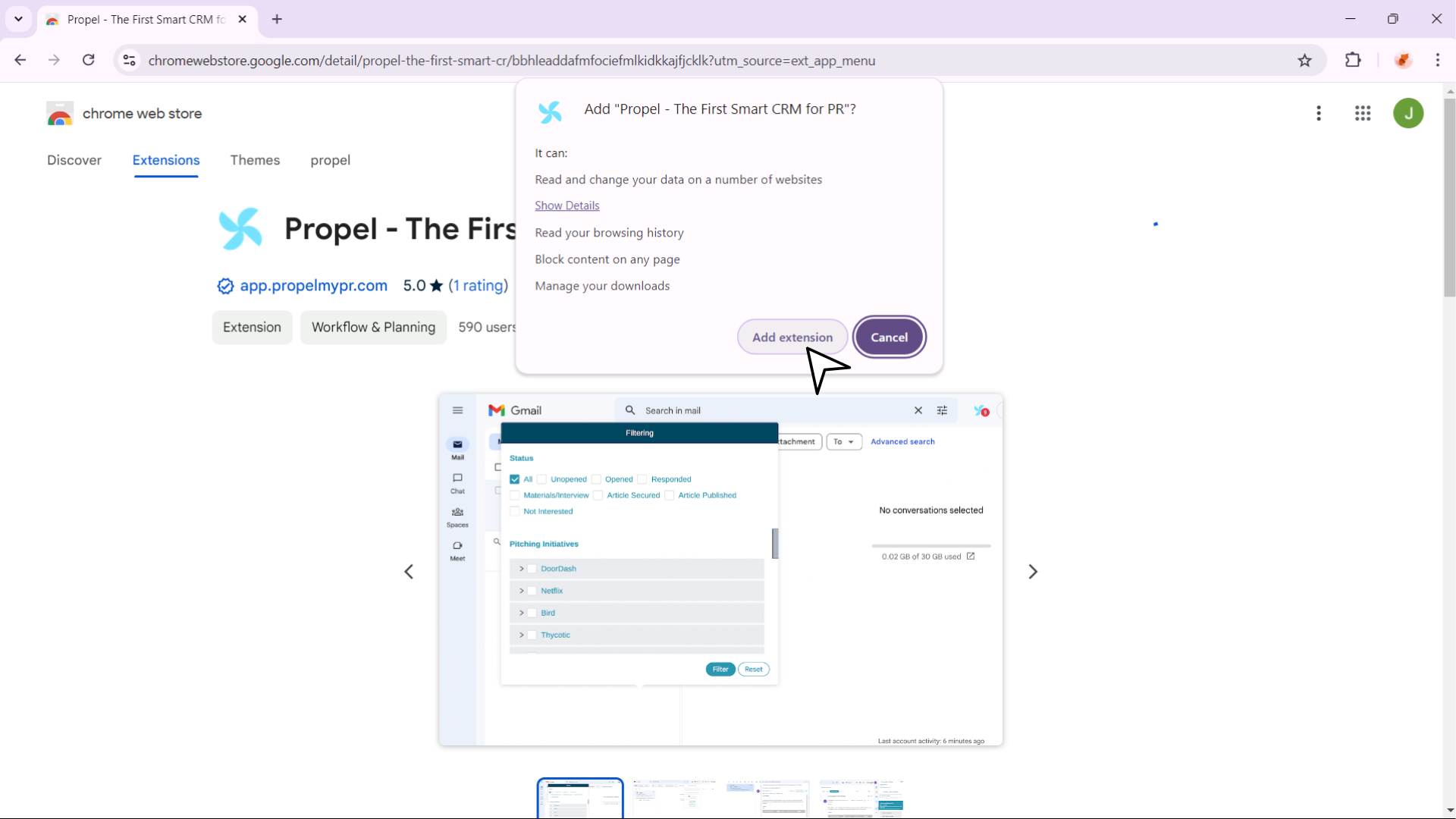
Task: Select the third screenshot thumbnail
Action: (x=767, y=799)
